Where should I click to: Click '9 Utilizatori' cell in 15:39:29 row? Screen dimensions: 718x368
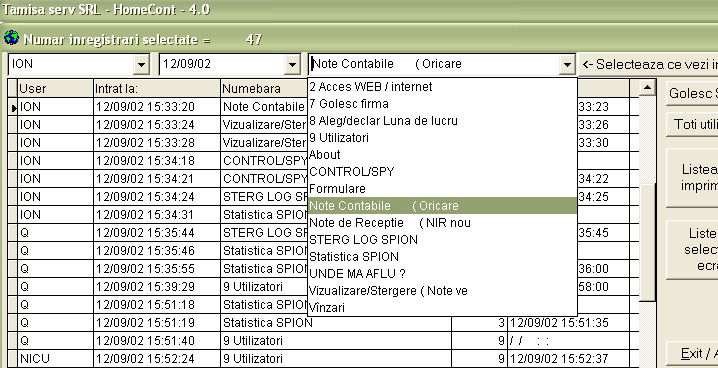tap(264, 287)
